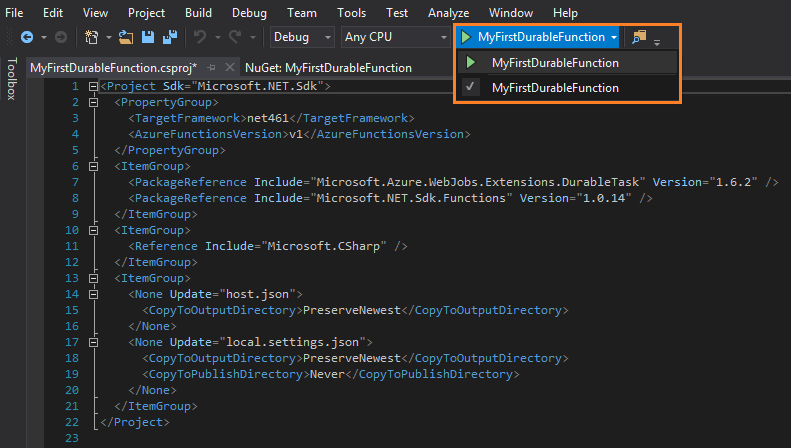Open the Any CPU platform dropdown
791x448 pixels.
(x=396, y=37)
